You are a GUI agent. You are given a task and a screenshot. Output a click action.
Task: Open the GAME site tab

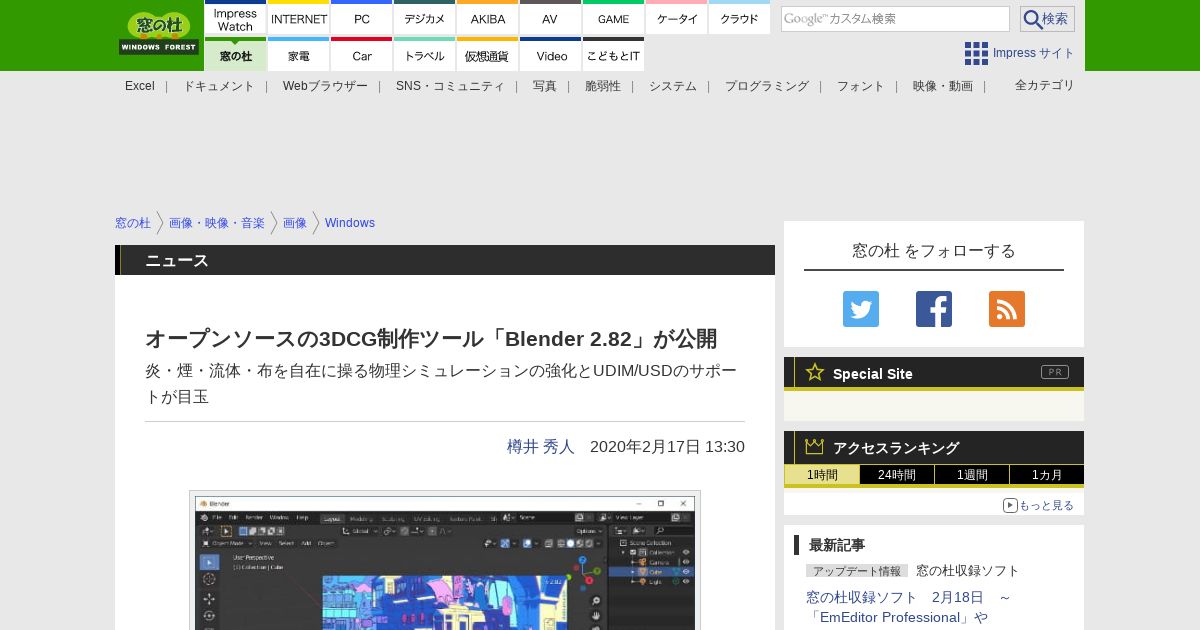[614, 19]
